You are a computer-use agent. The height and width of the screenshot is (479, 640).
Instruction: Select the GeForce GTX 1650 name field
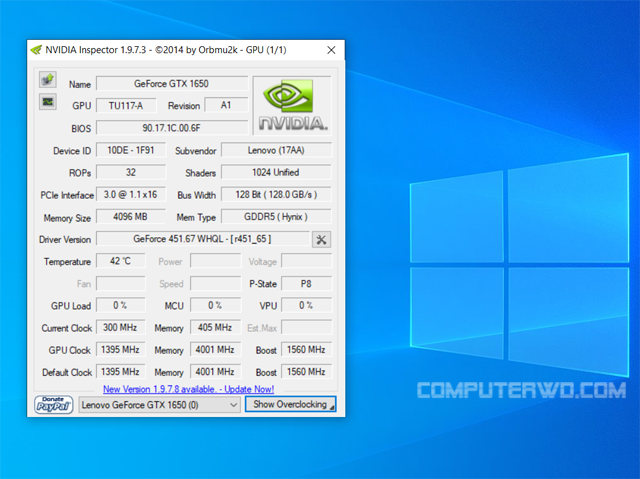[x=172, y=84]
